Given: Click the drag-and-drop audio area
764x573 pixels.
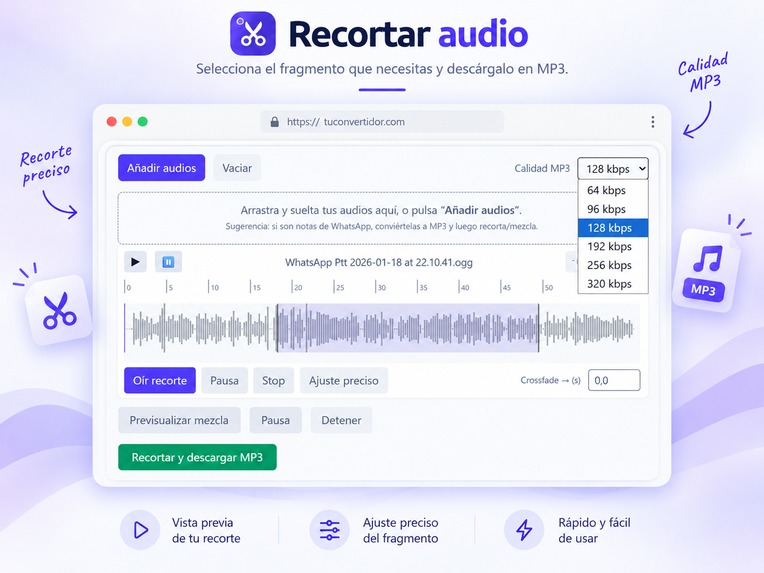Looking at the screenshot, I should coord(348,218).
